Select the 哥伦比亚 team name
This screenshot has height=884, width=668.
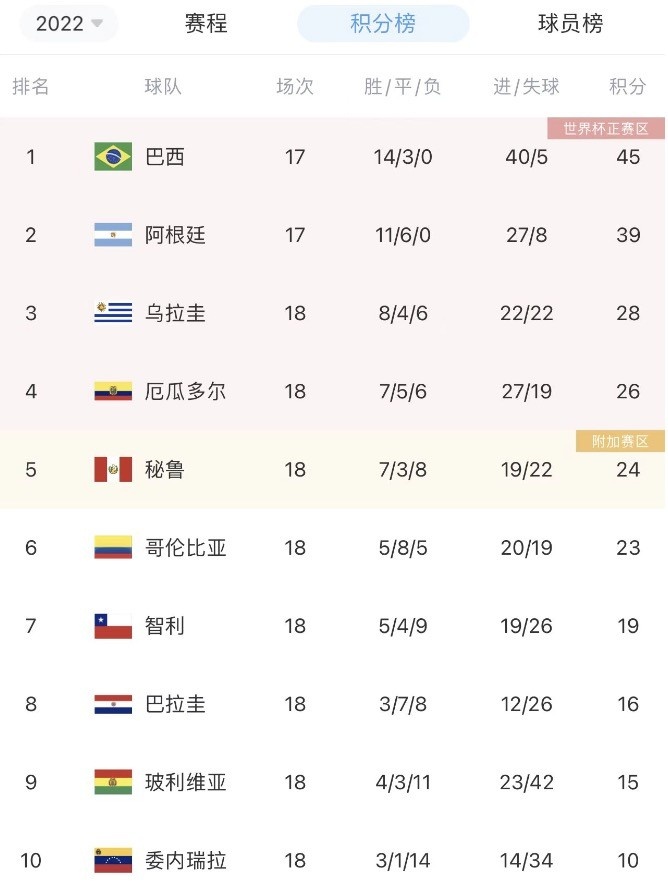coord(185,547)
